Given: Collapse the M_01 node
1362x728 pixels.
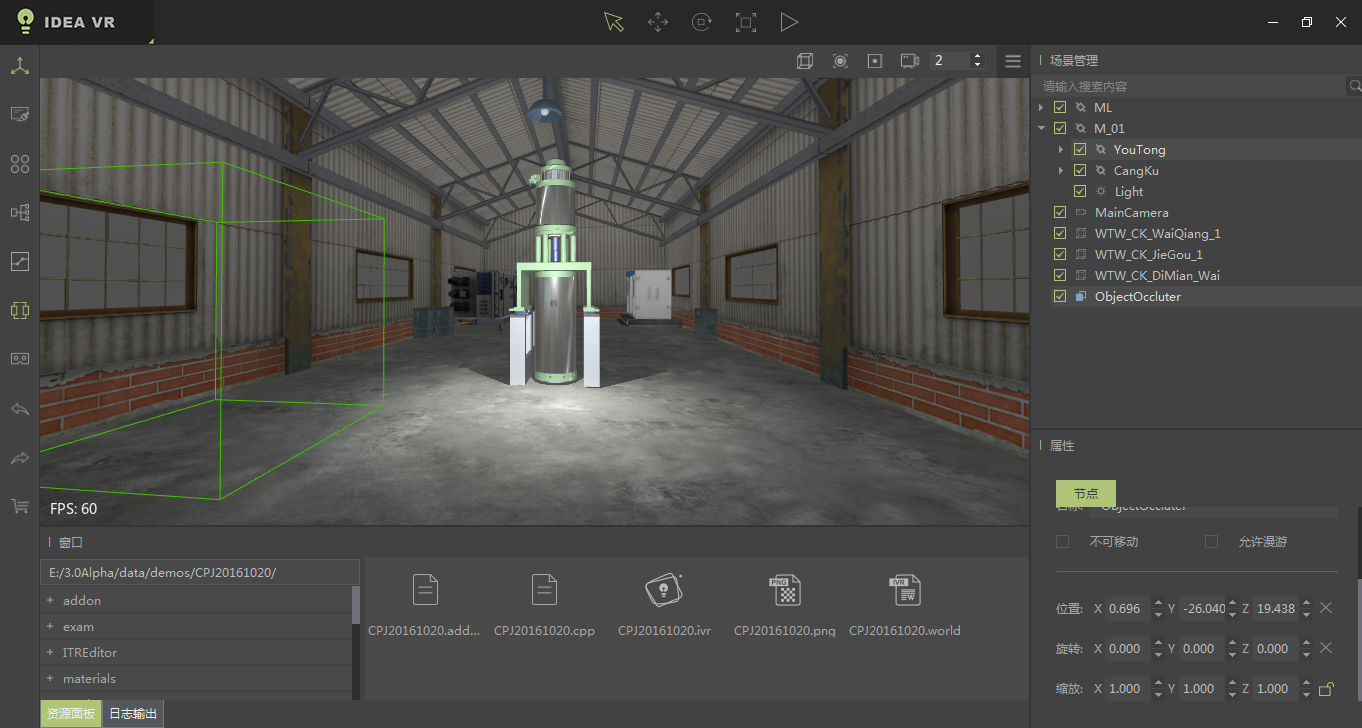Looking at the screenshot, I should (1042, 128).
